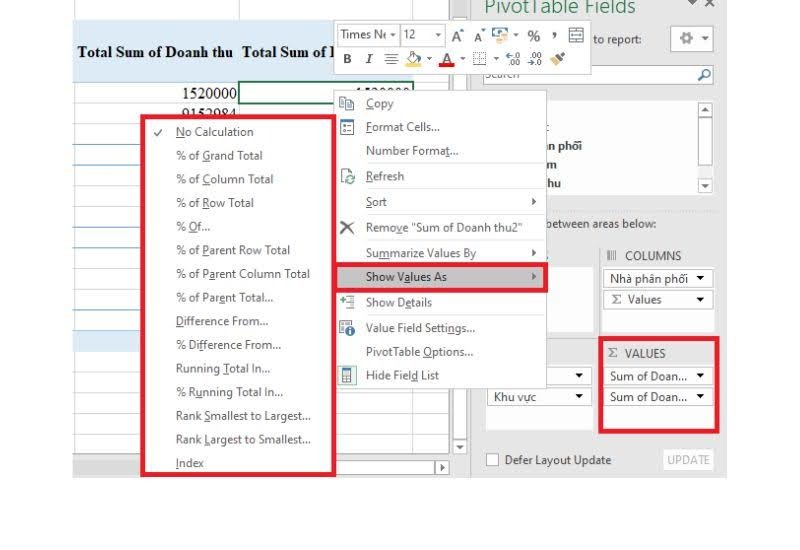Screen dimensions: 800x550
Task: Apply Comma Style format
Action: (x=555, y=35)
